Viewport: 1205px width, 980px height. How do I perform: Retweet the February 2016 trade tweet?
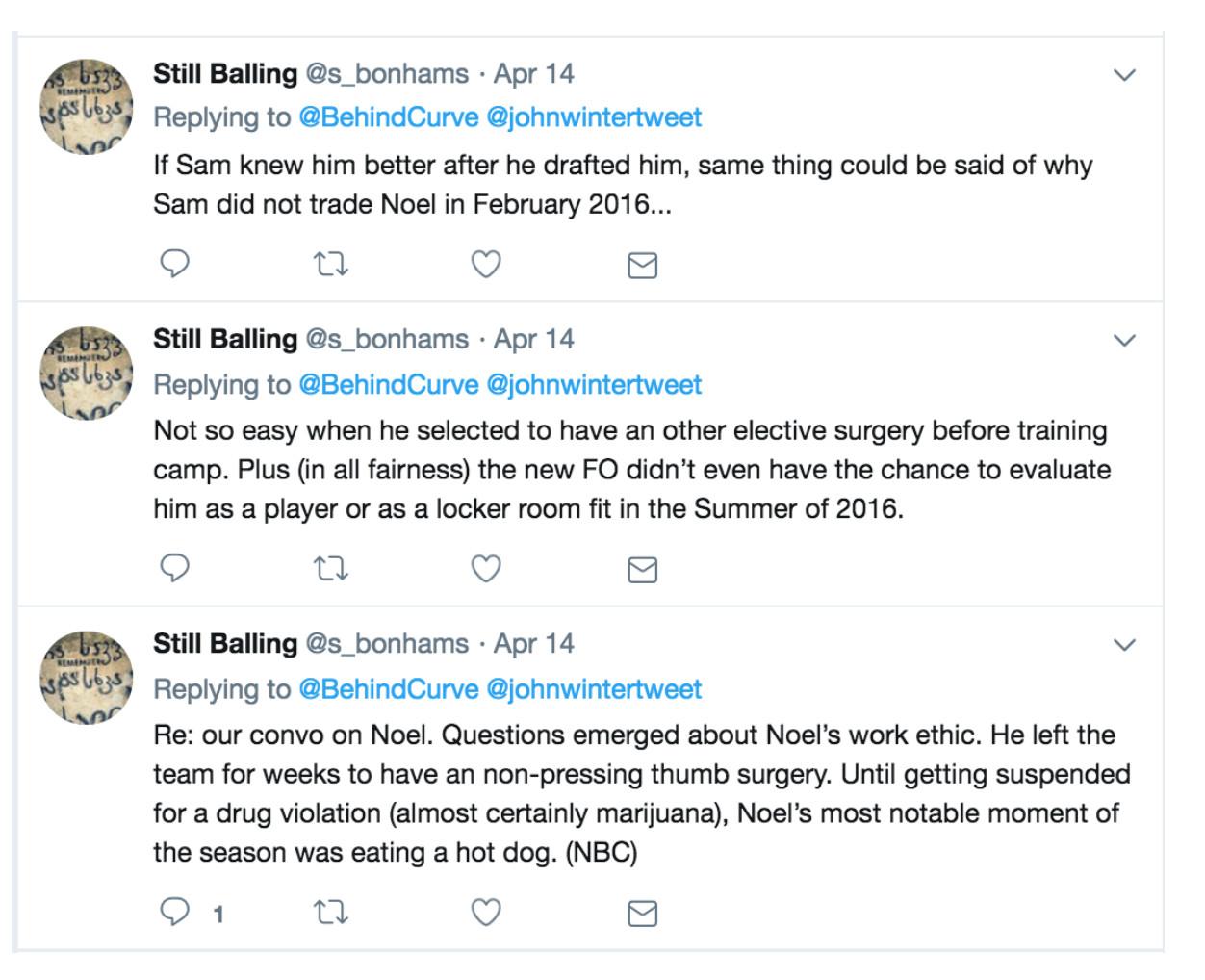coord(331,264)
